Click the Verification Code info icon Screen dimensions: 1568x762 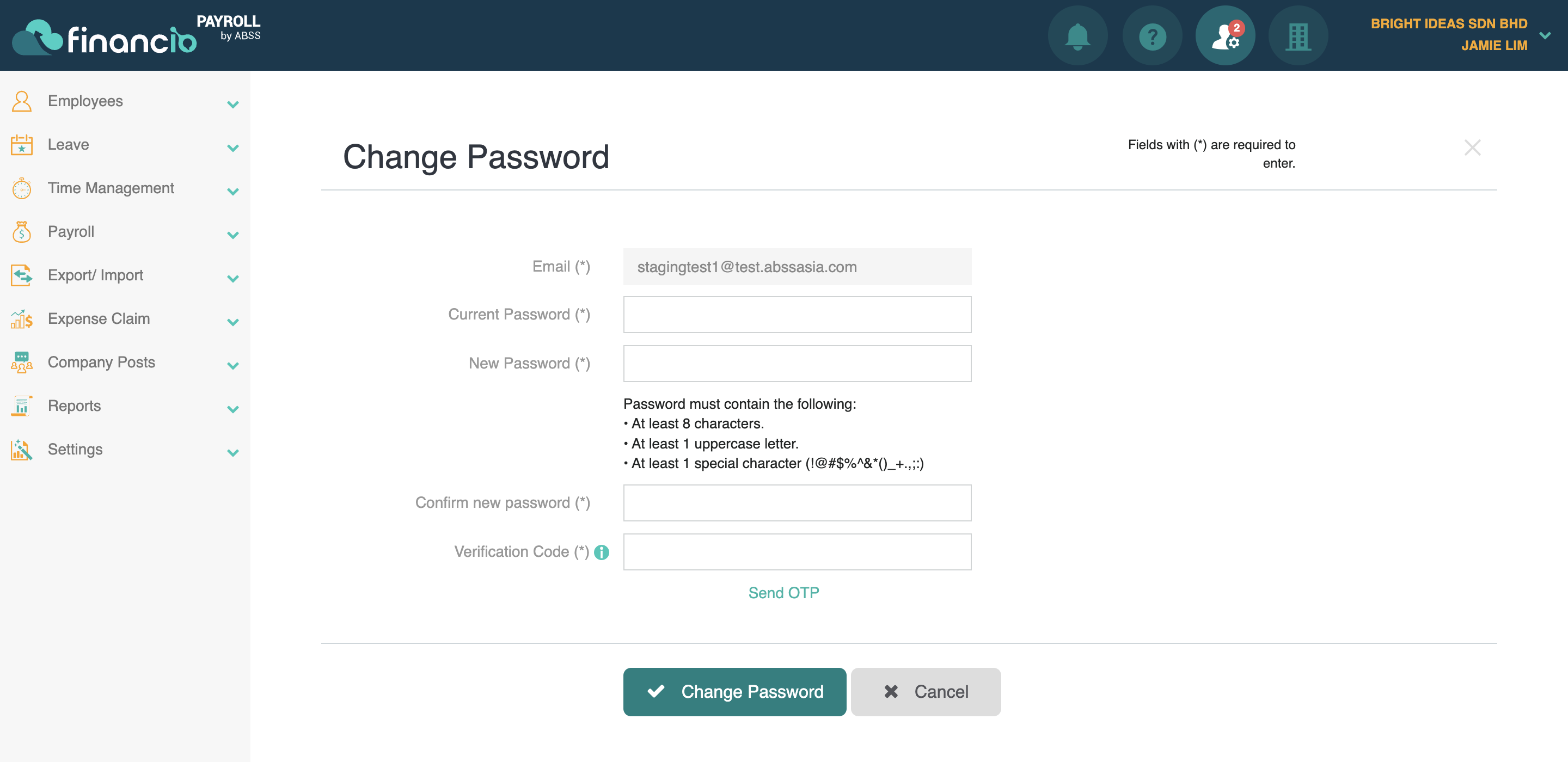coord(602,552)
